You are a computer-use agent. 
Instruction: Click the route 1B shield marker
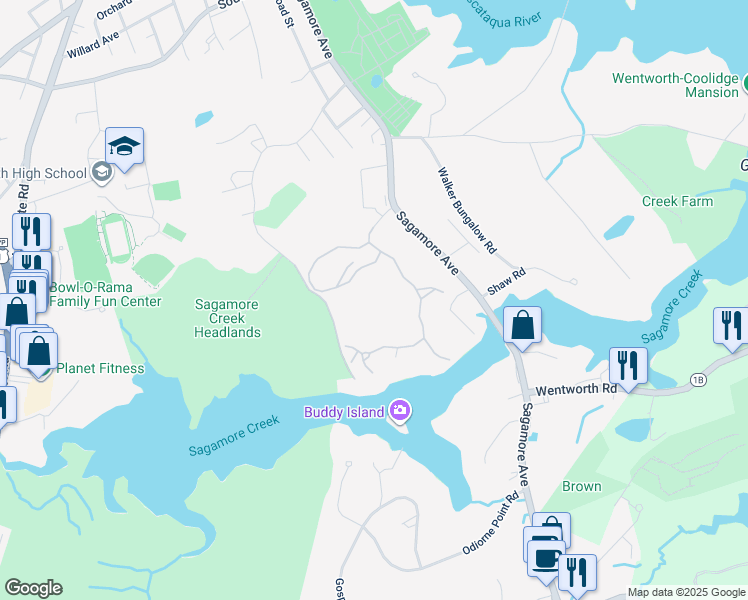[698, 380]
